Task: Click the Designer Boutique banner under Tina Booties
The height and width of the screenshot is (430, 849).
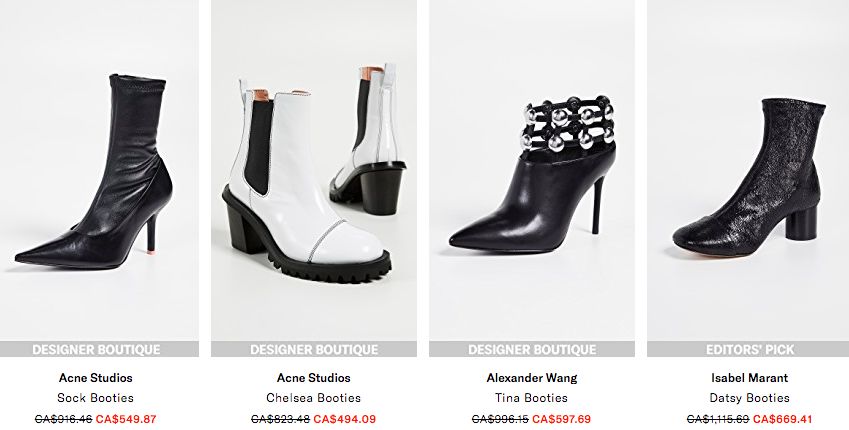Action: click(532, 349)
